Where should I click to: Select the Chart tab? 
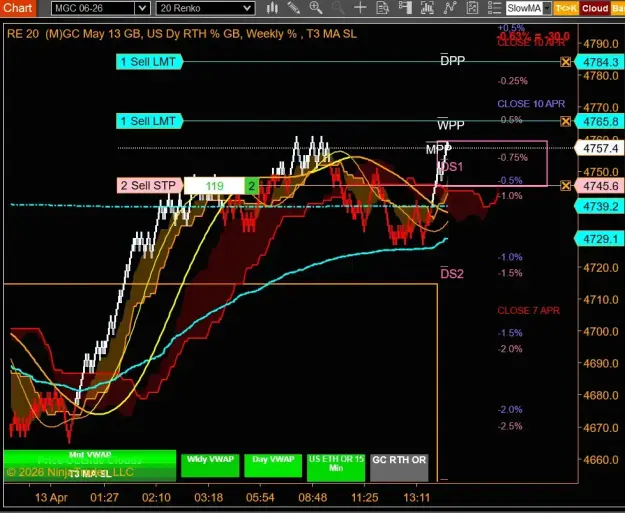(18, 8)
